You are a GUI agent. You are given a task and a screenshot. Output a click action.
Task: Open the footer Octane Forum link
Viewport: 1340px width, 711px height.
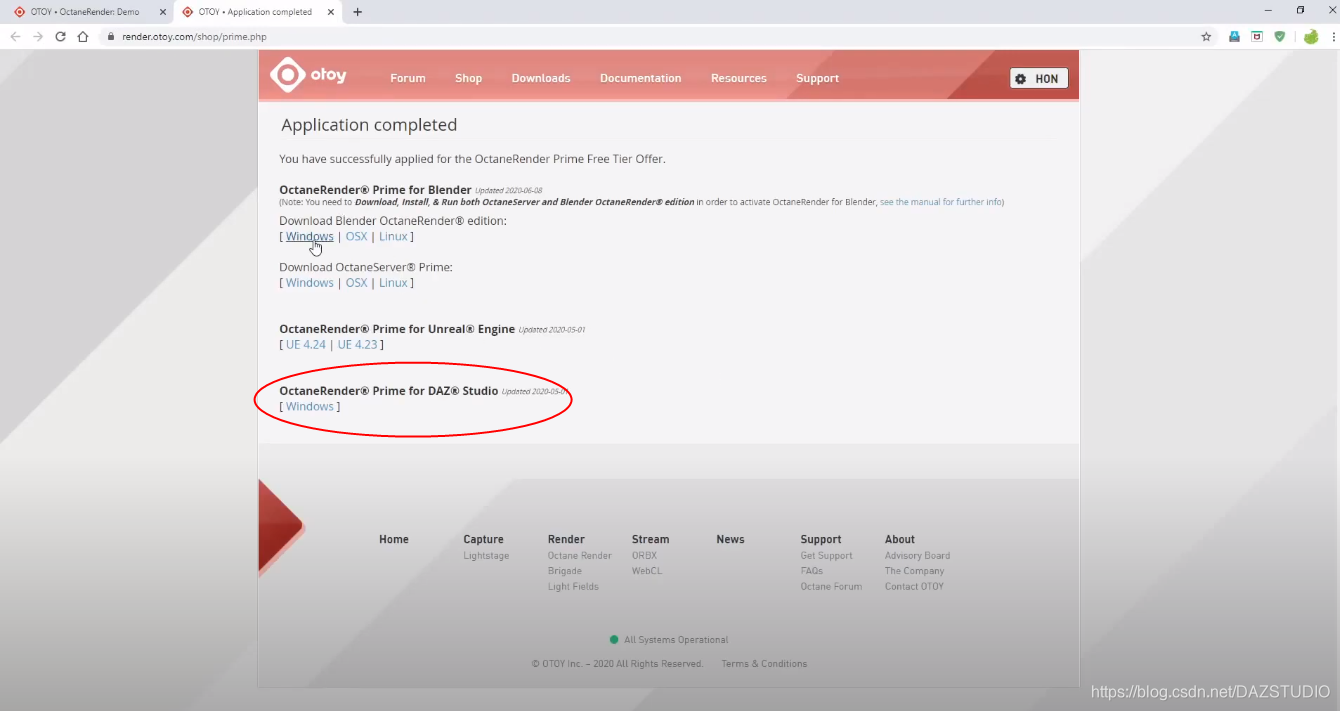pyautogui.click(x=831, y=587)
